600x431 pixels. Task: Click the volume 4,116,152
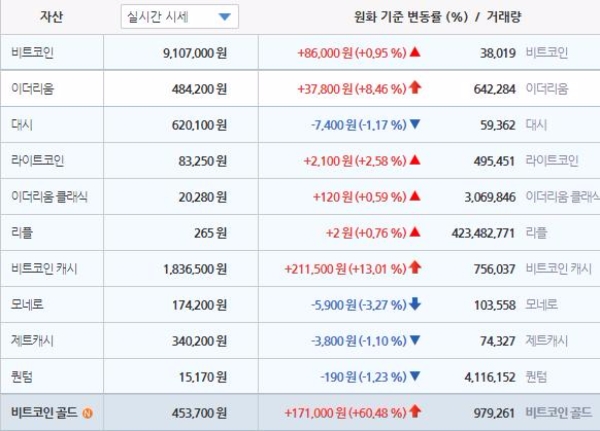point(490,377)
